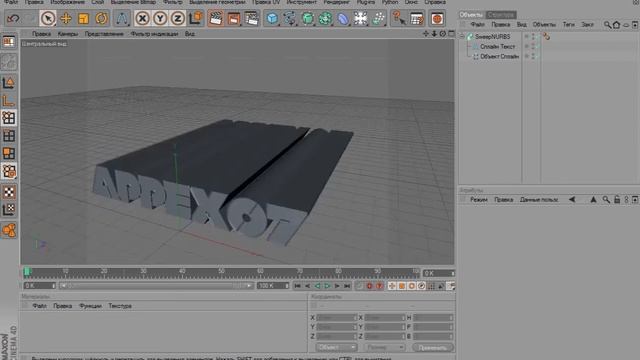
Task: Click home icon in object manager
Action: [x=616, y=25]
